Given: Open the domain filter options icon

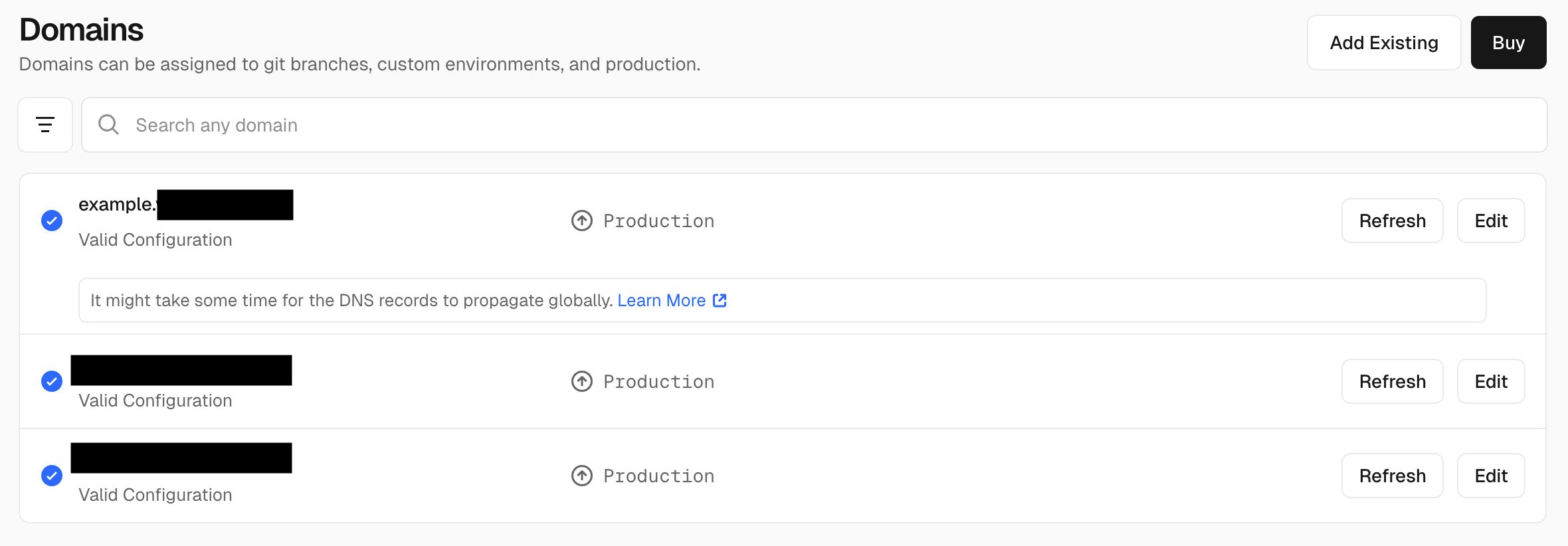Looking at the screenshot, I should point(45,125).
